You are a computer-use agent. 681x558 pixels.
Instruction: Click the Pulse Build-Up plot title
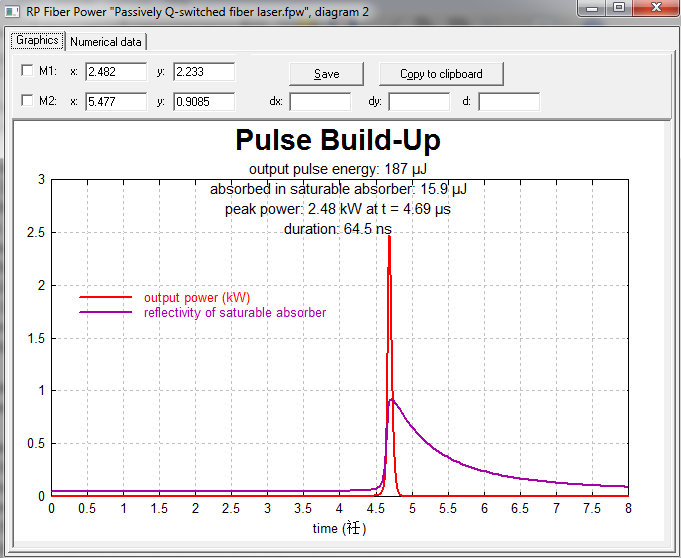(338, 140)
